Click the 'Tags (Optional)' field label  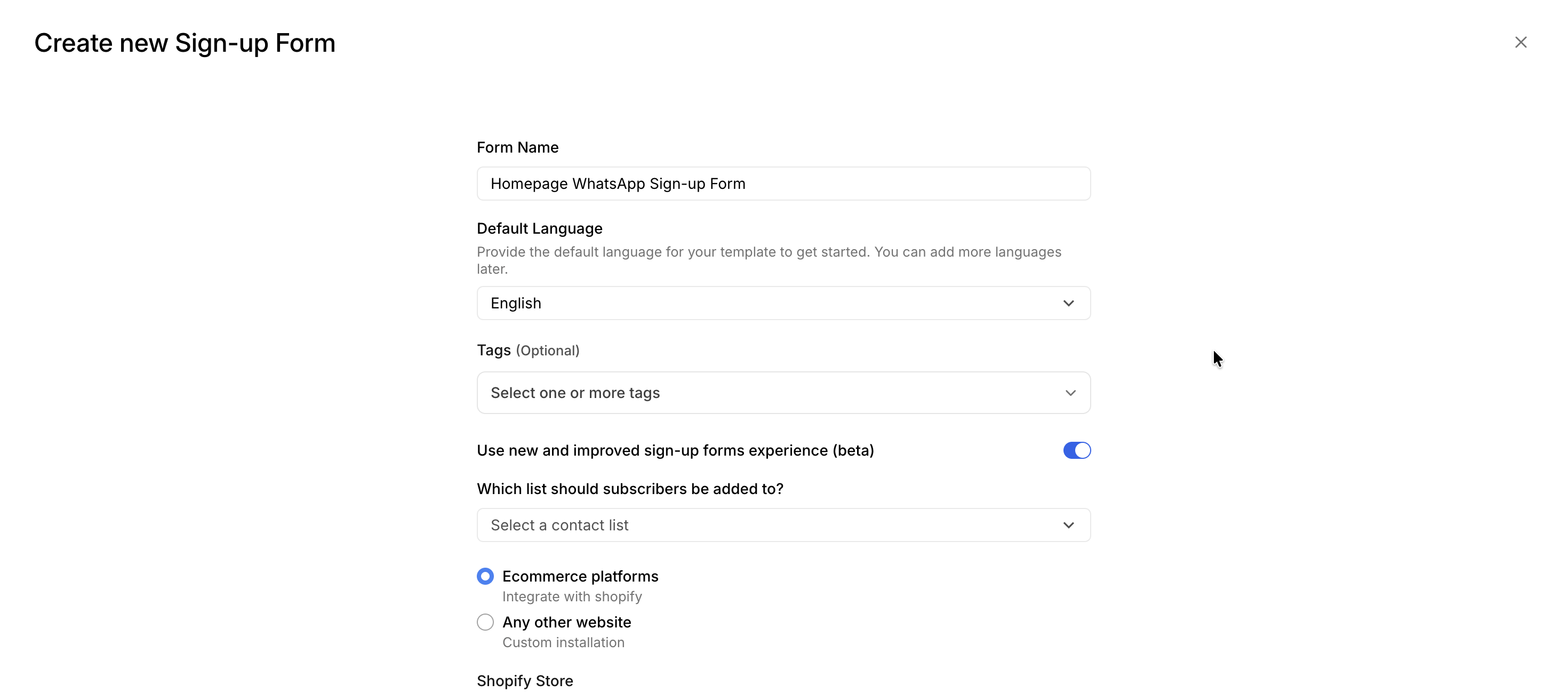tap(528, 350)
